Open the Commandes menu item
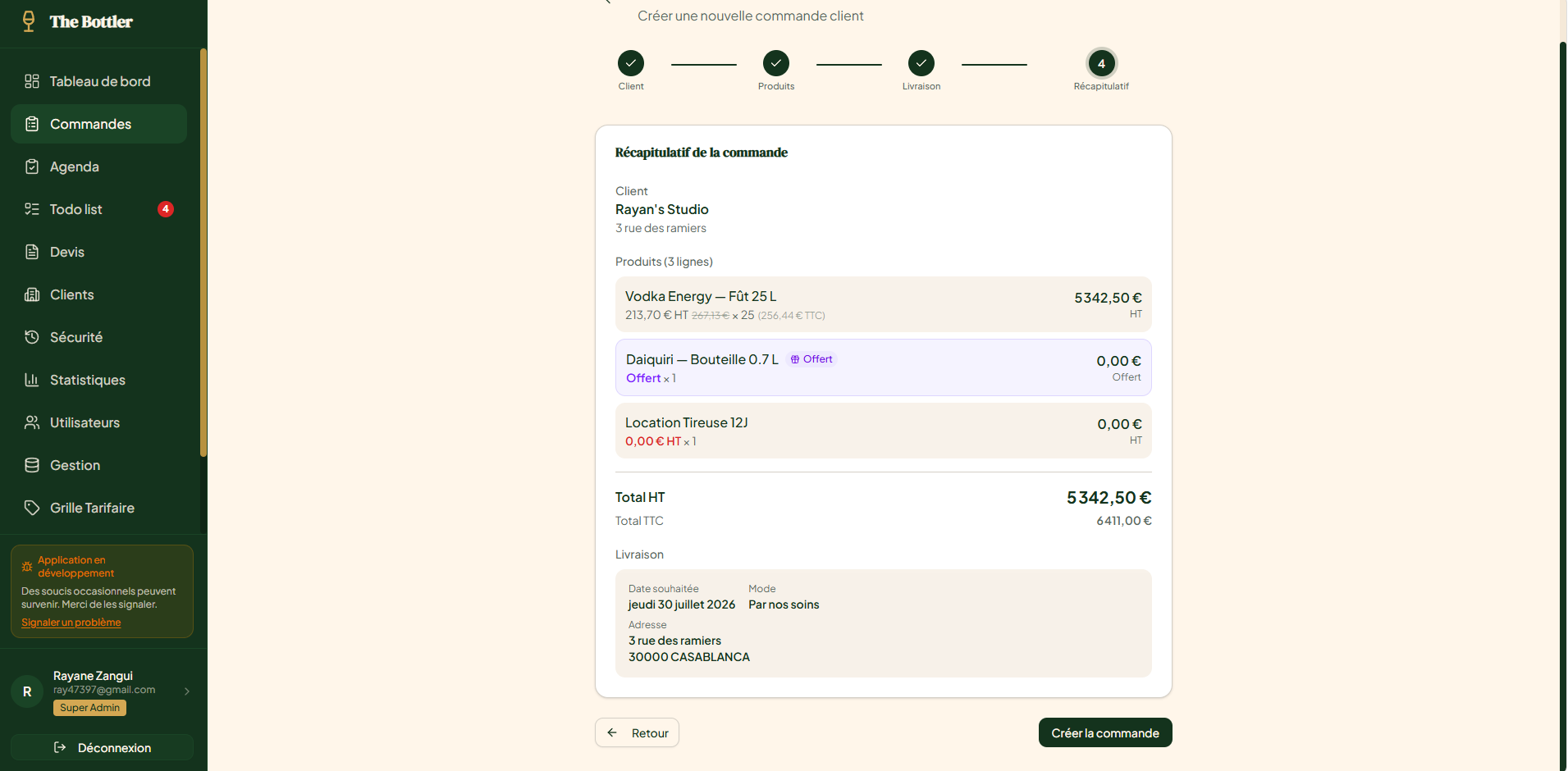Viewport: 1568px width, 771px height. click(x=98, y=124)
